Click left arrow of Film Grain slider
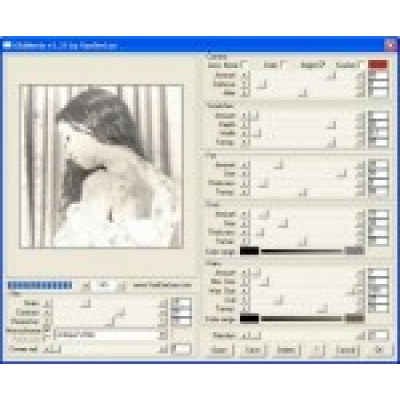400x400 pixels. pyautogui.click(x=48, y=303)
